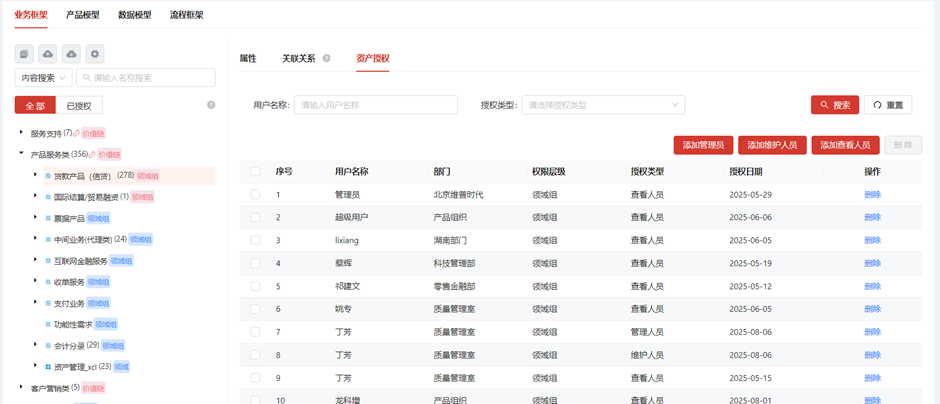
Task: Click the link icon beside 服务支持 (7)
Action: point(76,133)
